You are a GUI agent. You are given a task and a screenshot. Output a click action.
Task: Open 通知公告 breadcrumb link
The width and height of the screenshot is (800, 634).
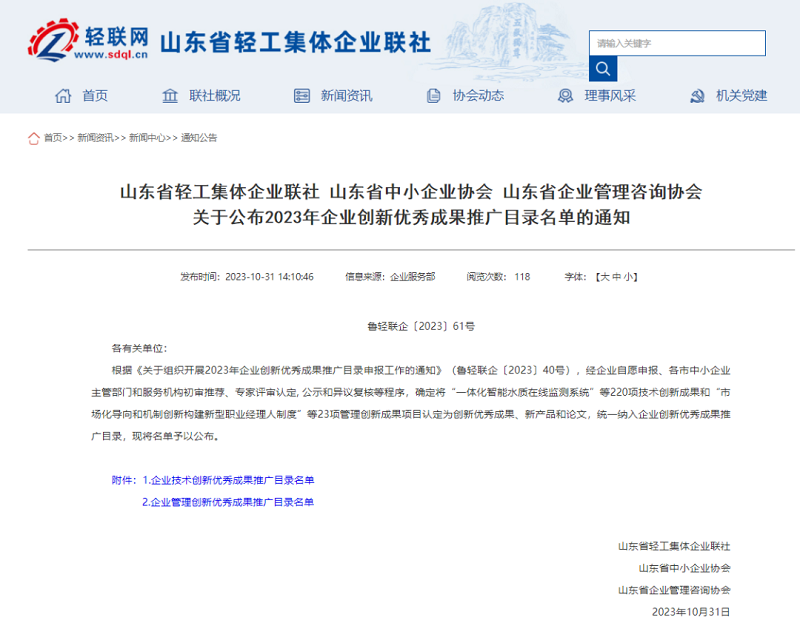[198, 138]
